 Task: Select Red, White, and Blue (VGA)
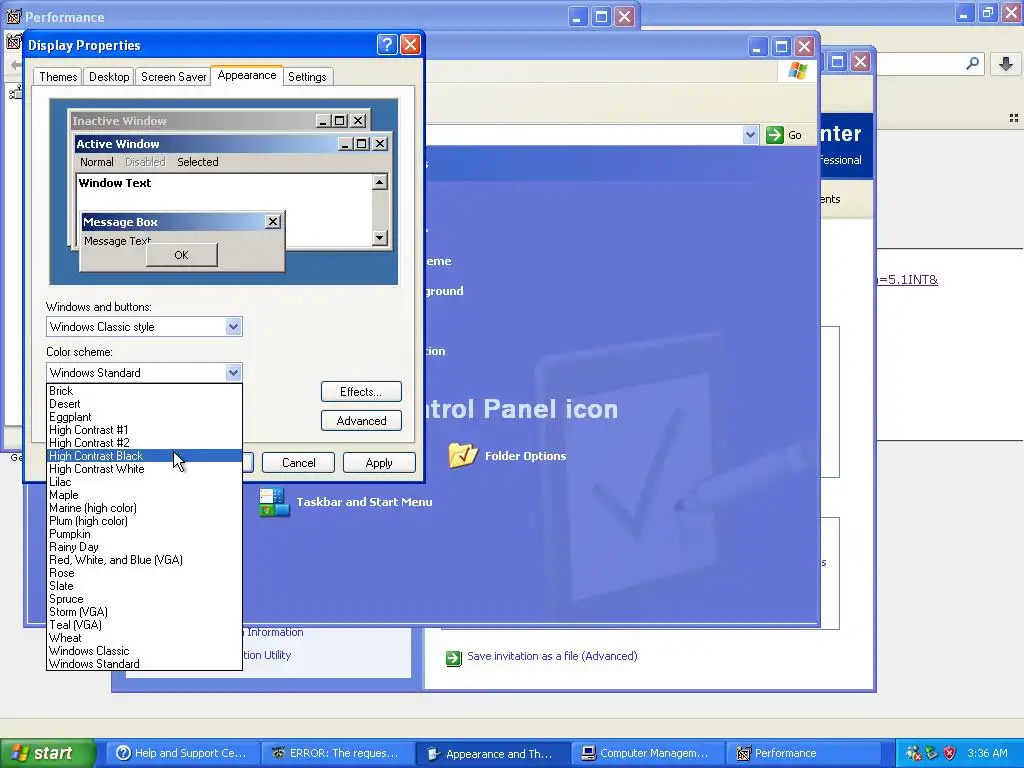pos(144,560)
